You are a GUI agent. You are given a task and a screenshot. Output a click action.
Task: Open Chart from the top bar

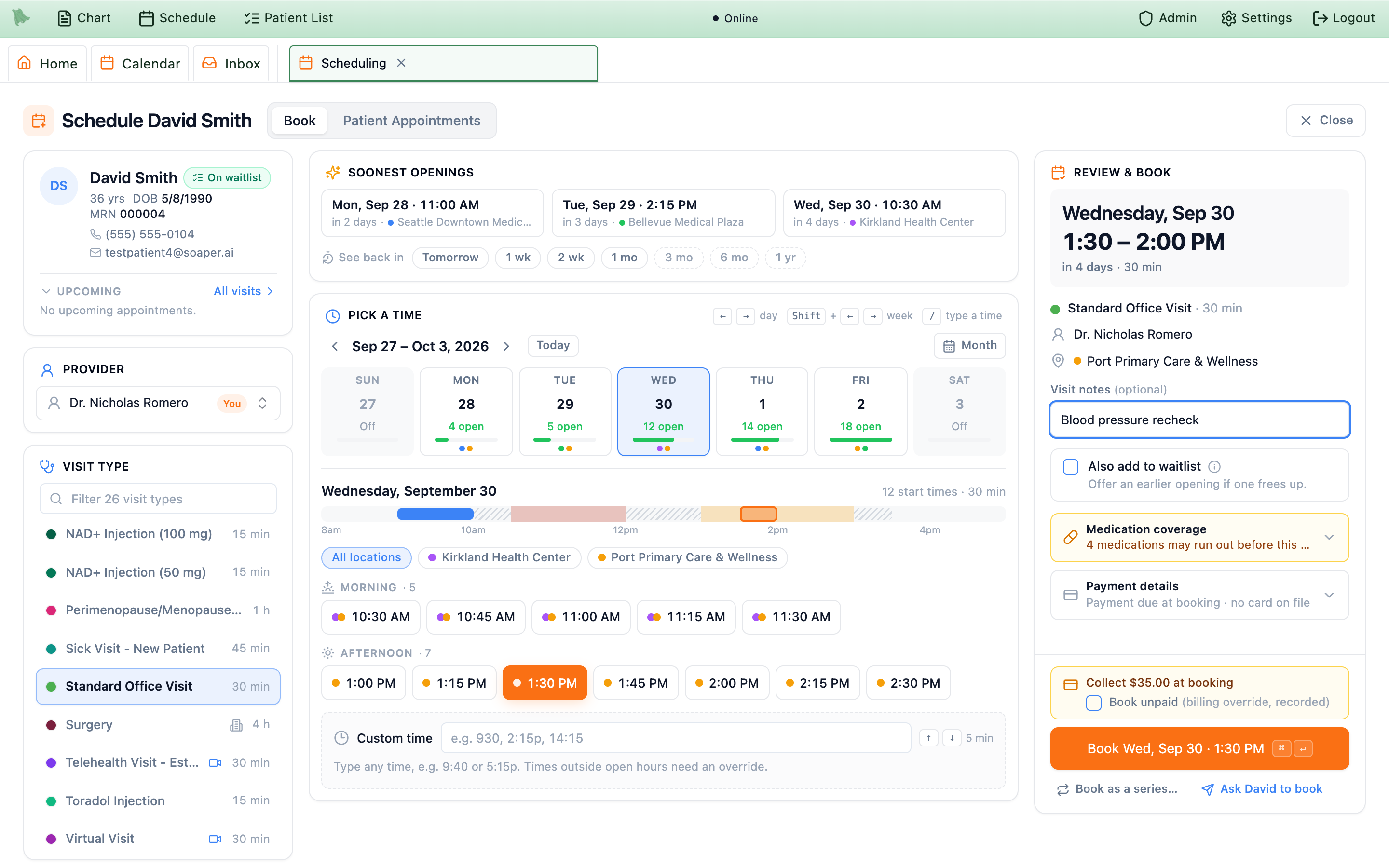84,18
